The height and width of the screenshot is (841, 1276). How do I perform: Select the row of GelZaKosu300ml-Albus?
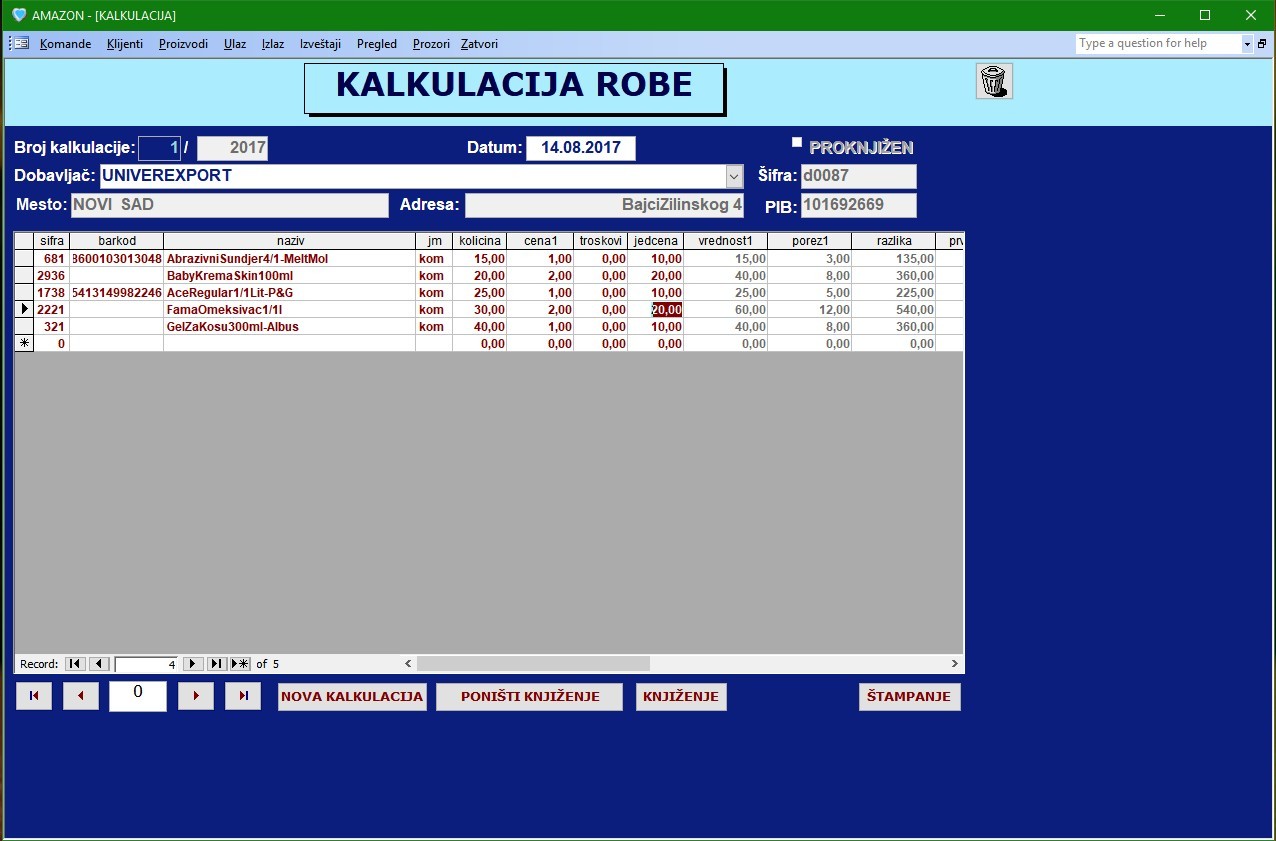[24, 327]
